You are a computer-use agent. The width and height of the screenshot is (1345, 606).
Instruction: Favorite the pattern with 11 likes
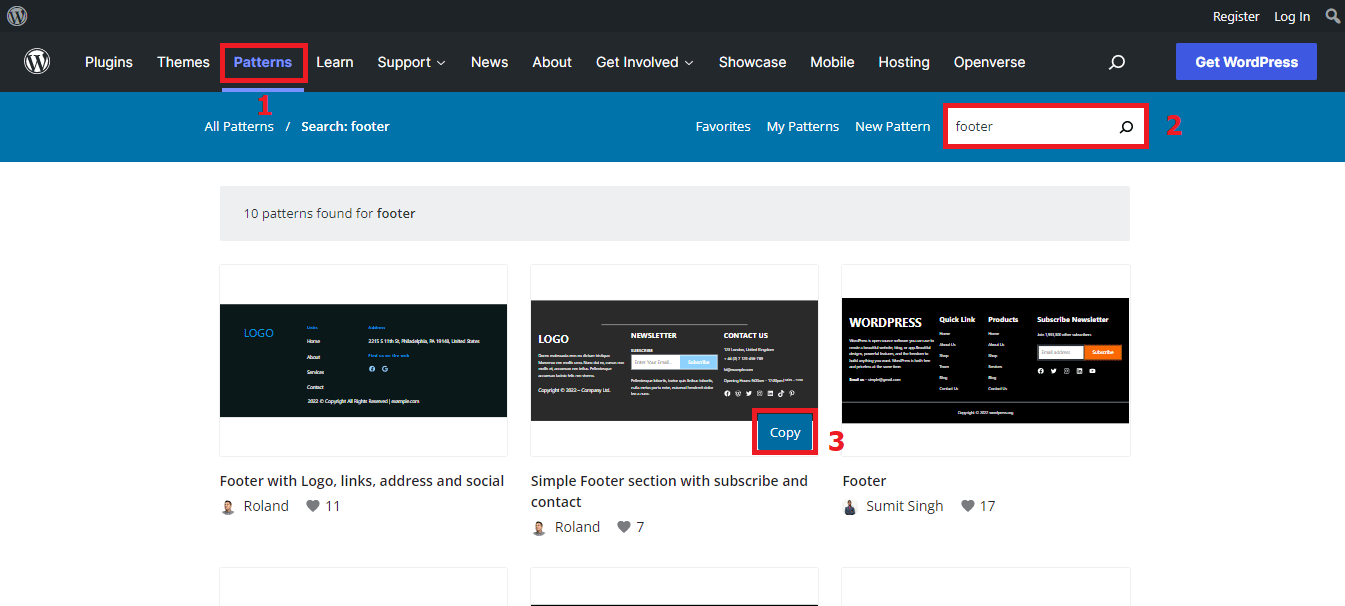pos(311,506)
